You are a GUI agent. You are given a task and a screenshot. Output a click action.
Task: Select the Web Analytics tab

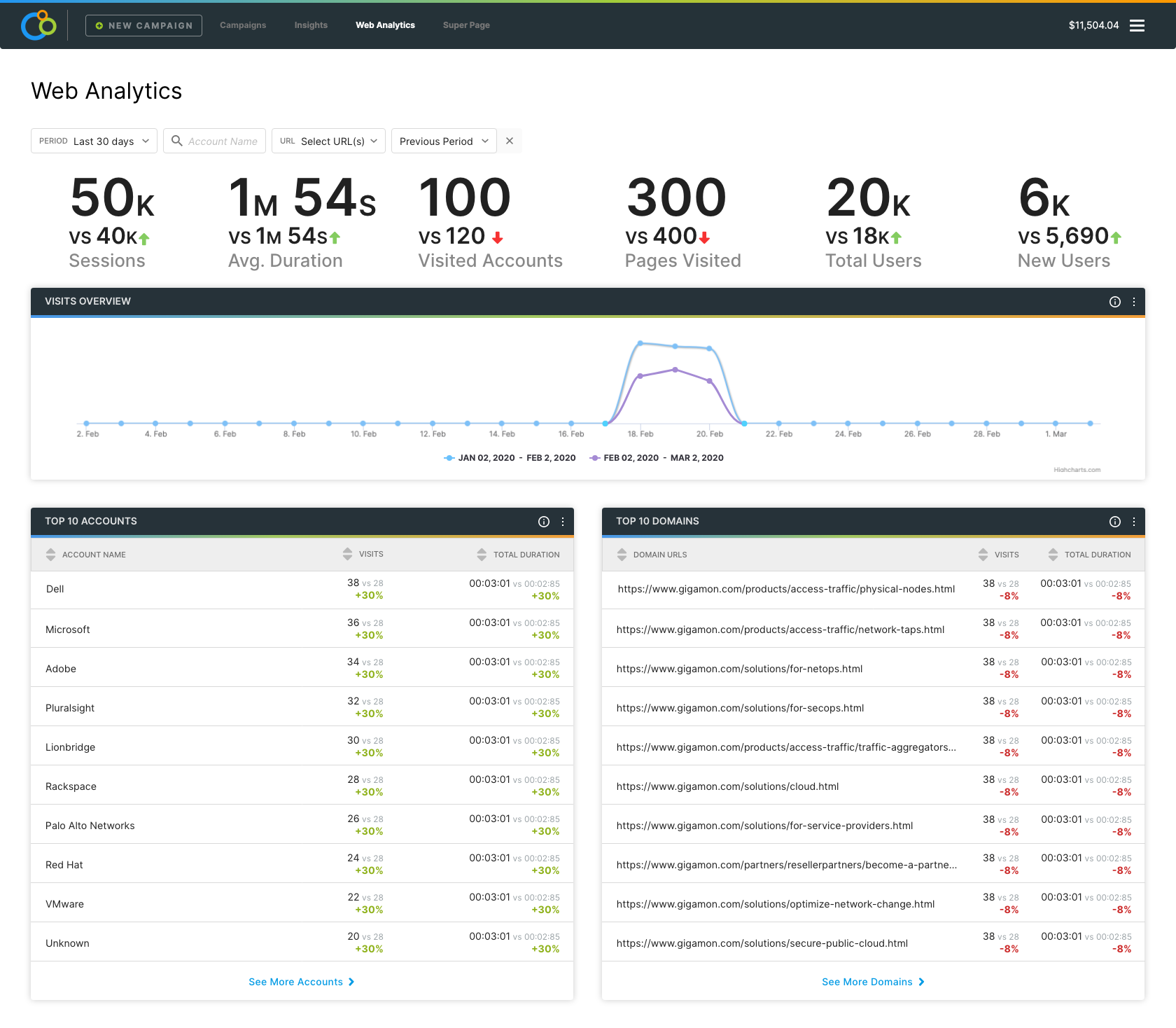pyautogui.click(x=385, y=25)
